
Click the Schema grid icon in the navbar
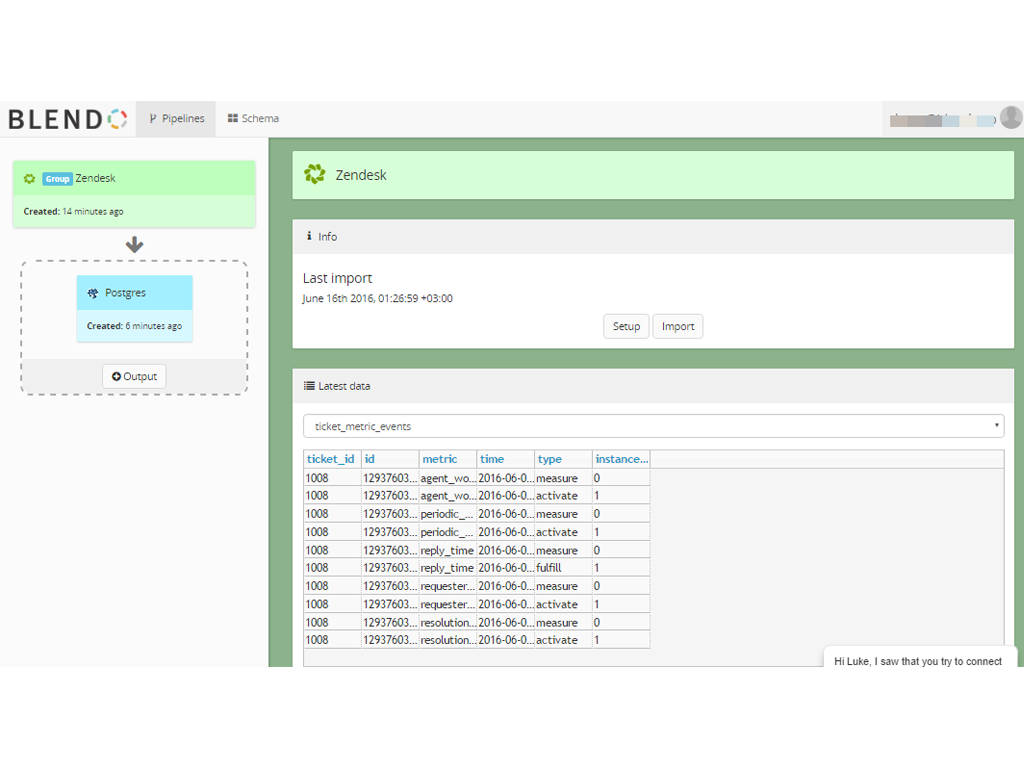232,118
